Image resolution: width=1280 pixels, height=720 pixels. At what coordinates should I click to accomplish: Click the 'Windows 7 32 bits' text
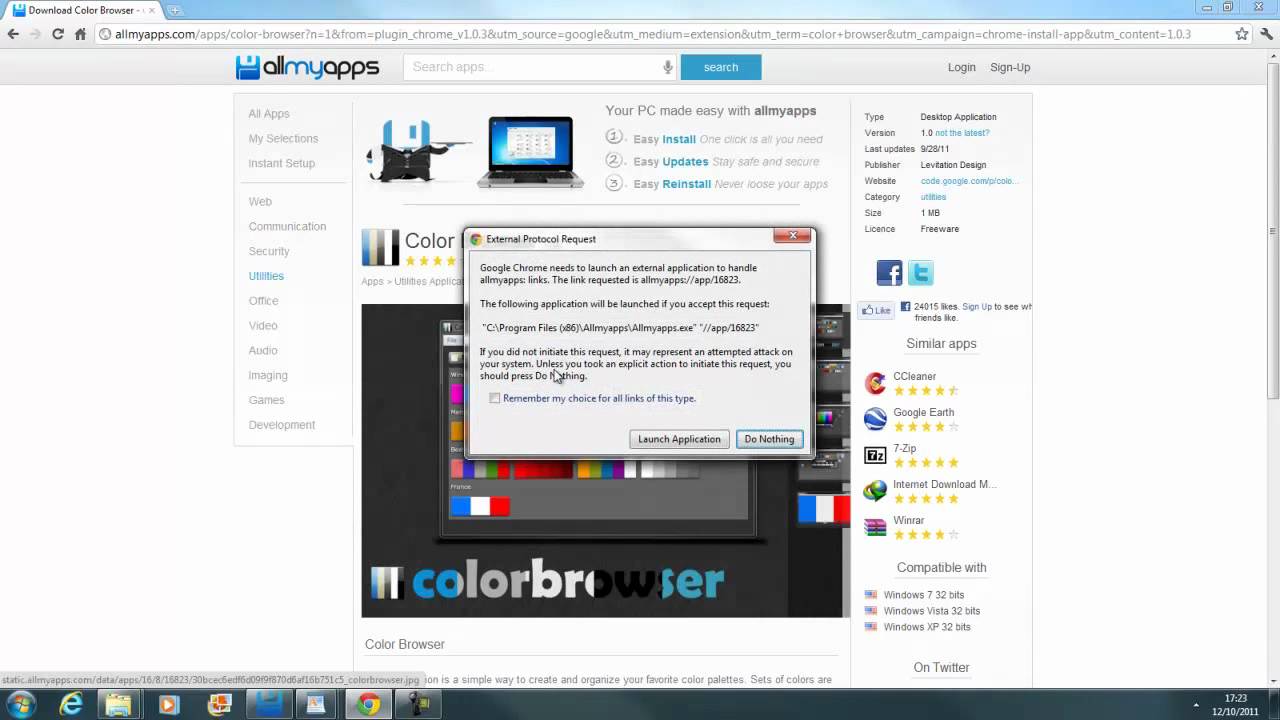coord(924,595)
